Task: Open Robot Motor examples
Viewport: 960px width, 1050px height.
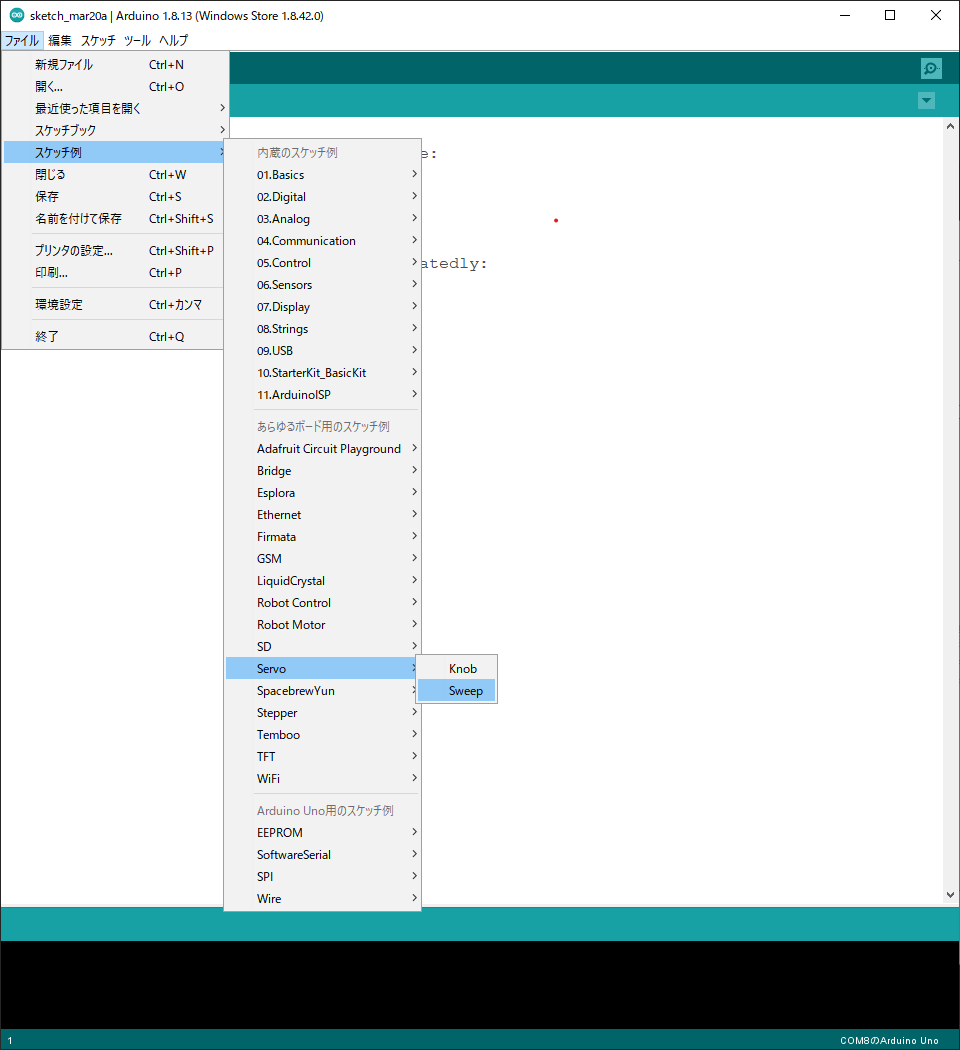Action: coord(323,625)
